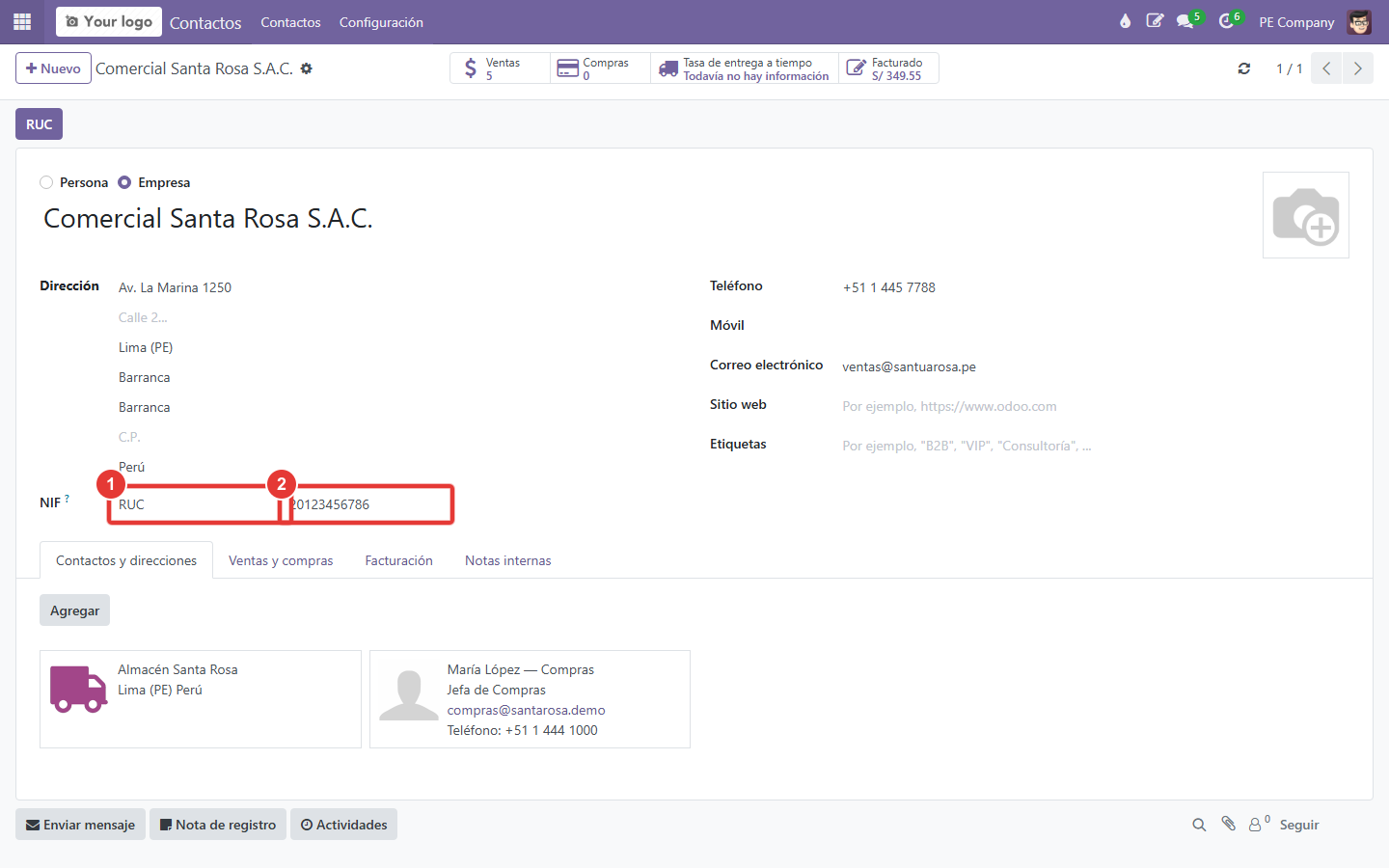Click María López avatar image
Viewport: 1389px width, 868px height.
coord(409,695)
